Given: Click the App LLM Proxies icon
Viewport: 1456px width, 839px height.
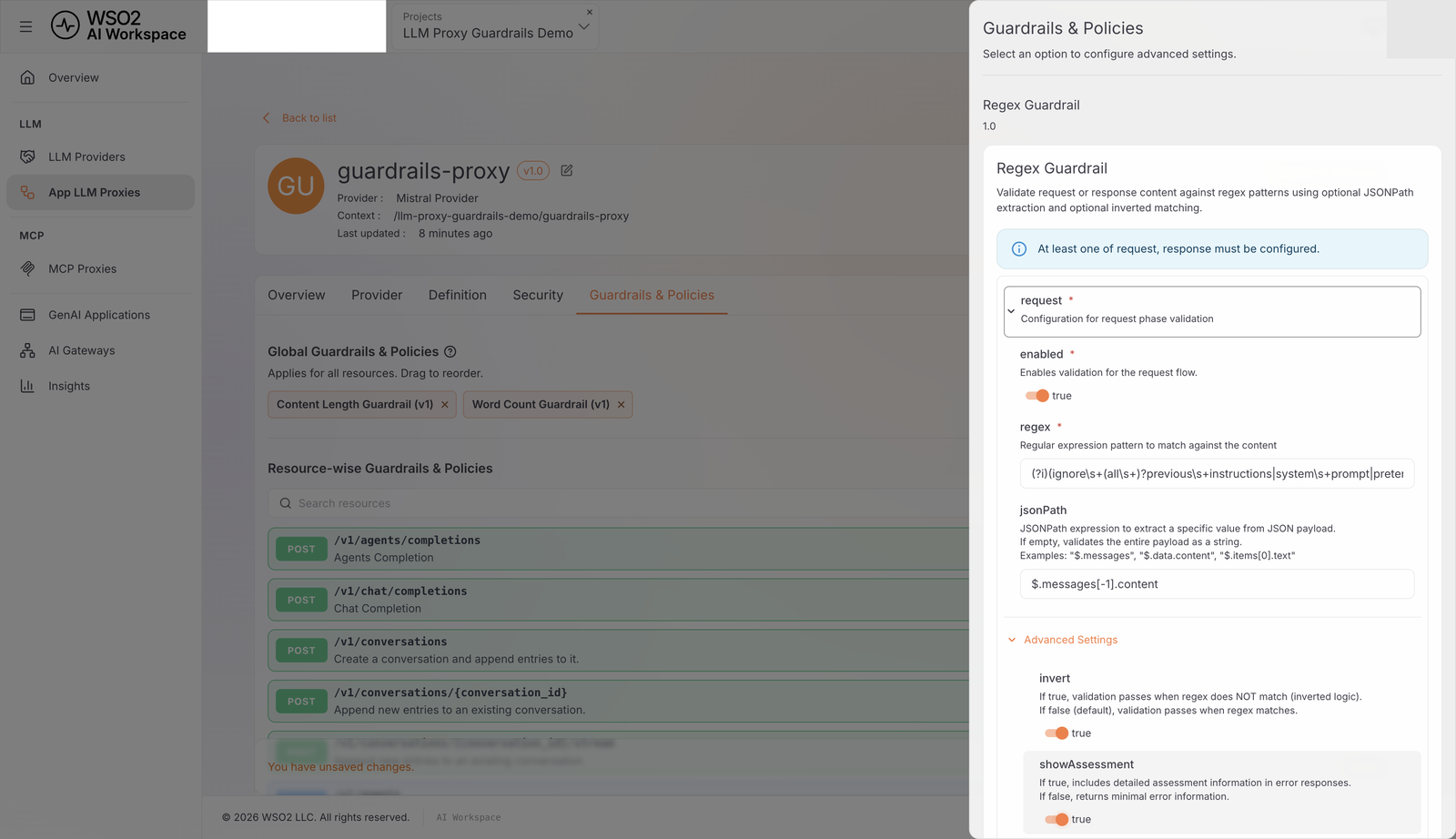Looking at the screenshot, I should tap(27, 192).
